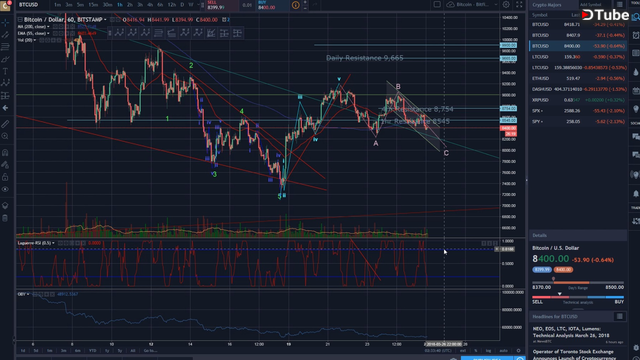The image size is (640, 360).
Task: Open watchlist menu list icon
Action: [x=620, y=4]
